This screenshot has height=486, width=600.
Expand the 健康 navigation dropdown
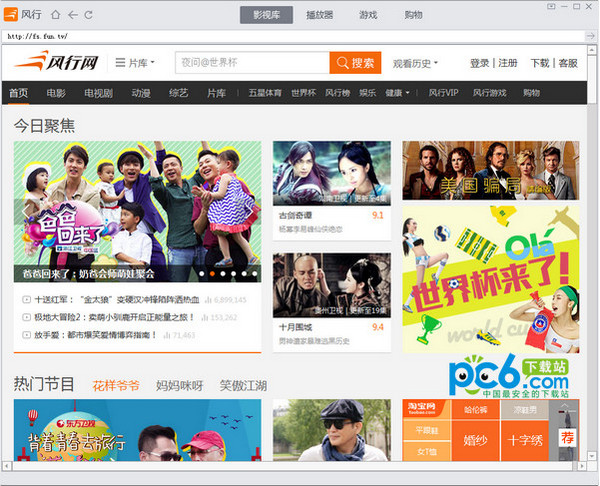click(x=397, y=93)
